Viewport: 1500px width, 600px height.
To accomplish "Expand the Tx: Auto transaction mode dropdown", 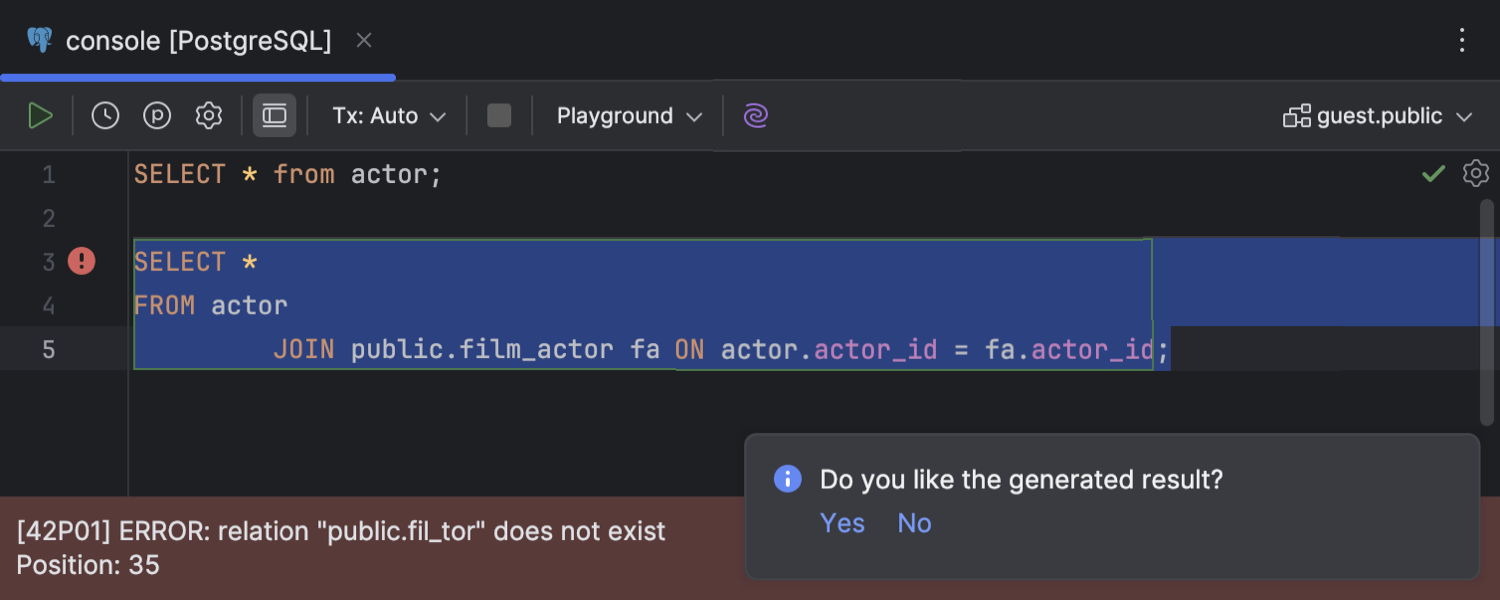I will [x=388, y=116].
